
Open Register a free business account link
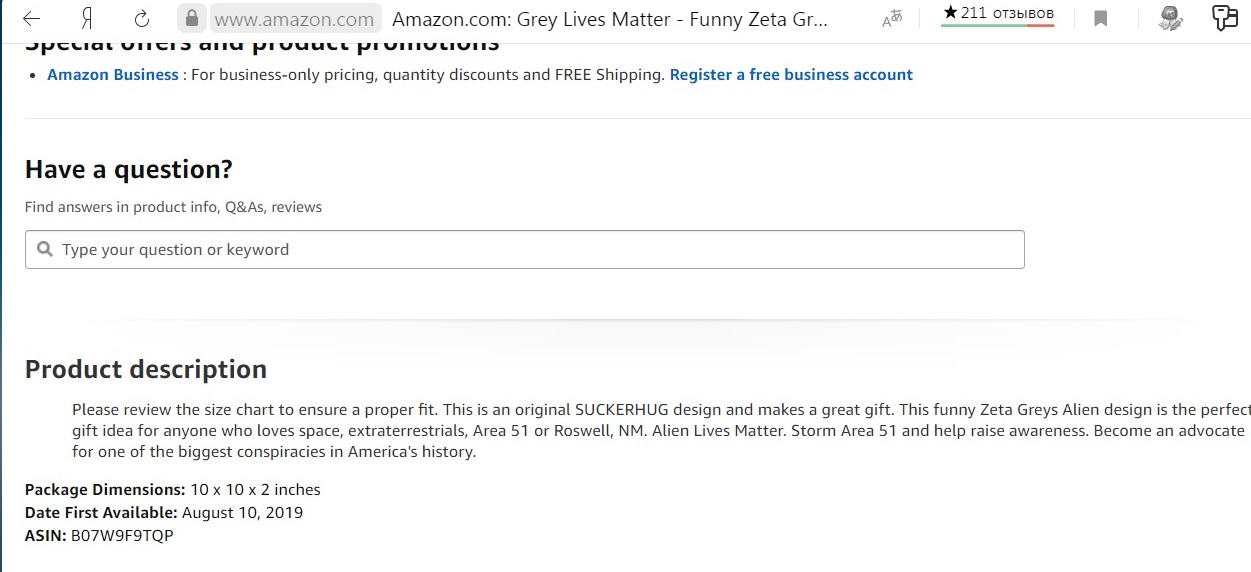click(x=791, y=75)
